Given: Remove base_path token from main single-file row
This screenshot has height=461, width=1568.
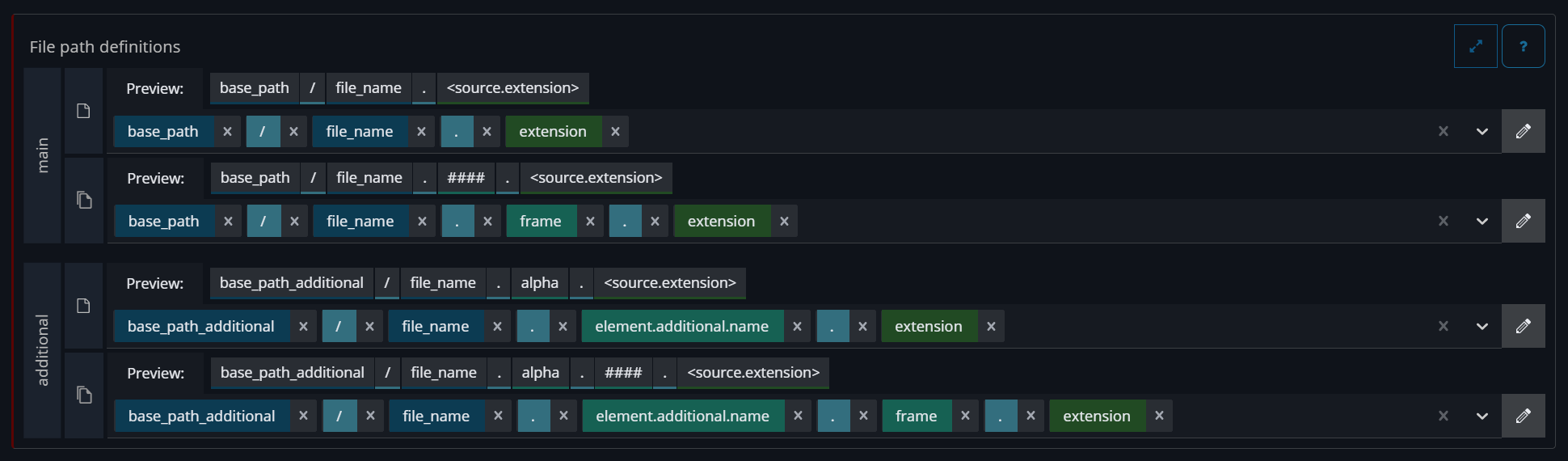Looking at the screenshot, I should tap(227, 131).
